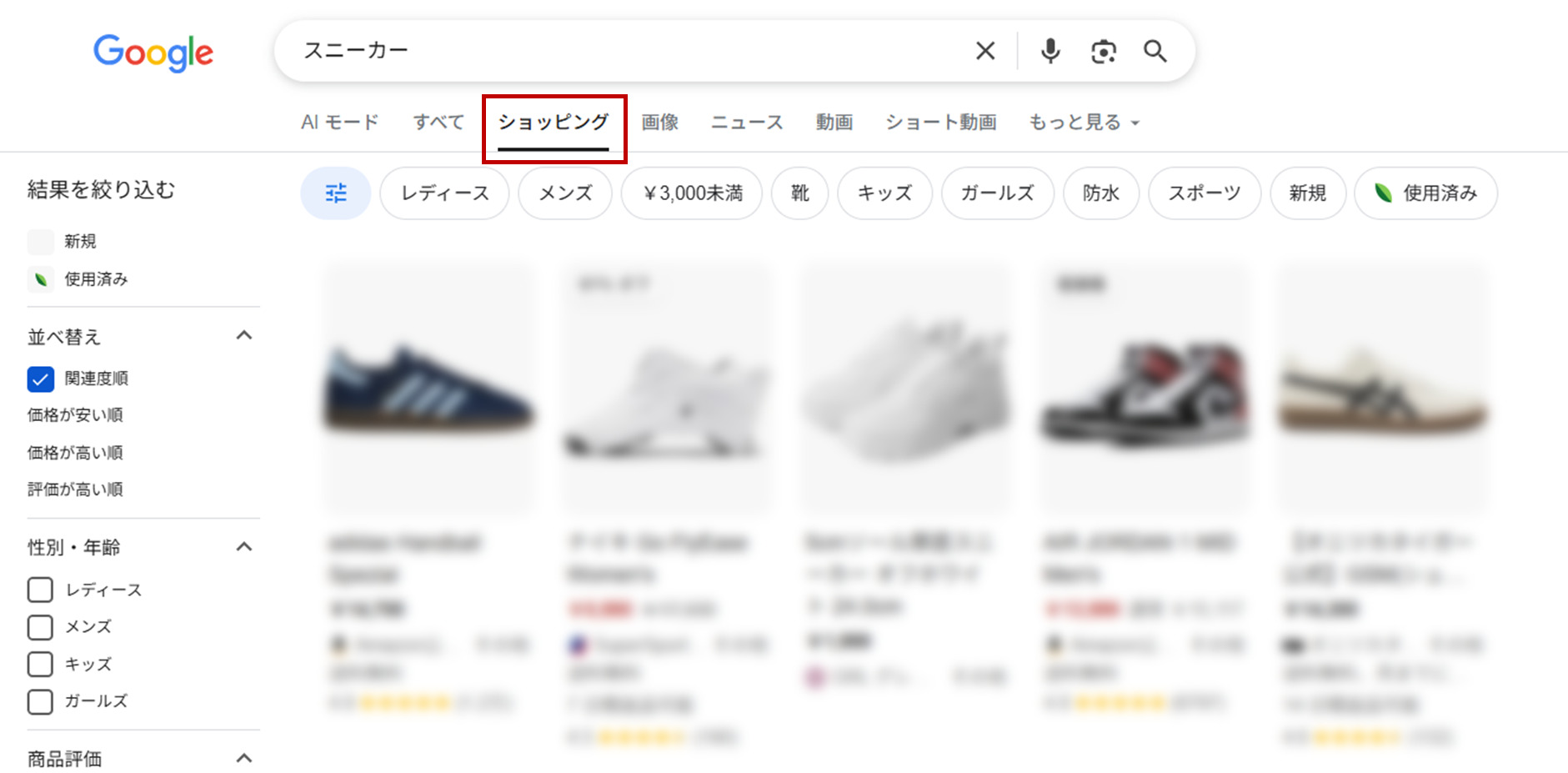
Task: Collapse the 性別・年齢 section
Action: click(x=243, y=547)
